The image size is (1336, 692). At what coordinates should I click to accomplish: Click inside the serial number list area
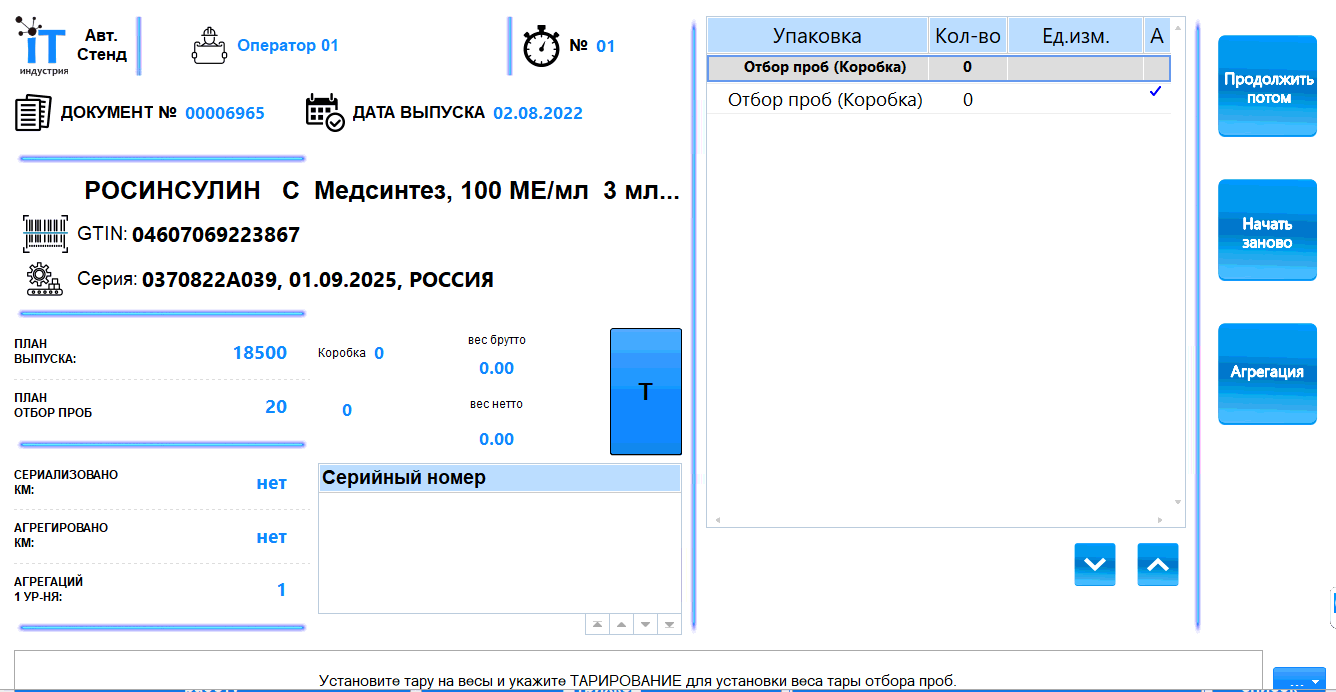(499, 552)
